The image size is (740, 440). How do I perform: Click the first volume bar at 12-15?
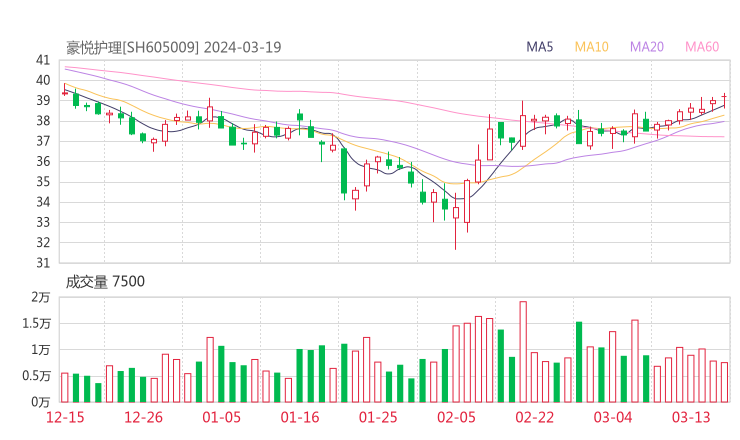pyautogui.click(x=65, y=388)
